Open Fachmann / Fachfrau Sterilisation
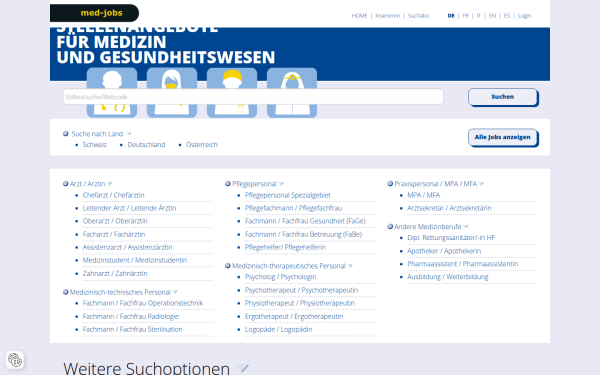 [x=133, y=329]
